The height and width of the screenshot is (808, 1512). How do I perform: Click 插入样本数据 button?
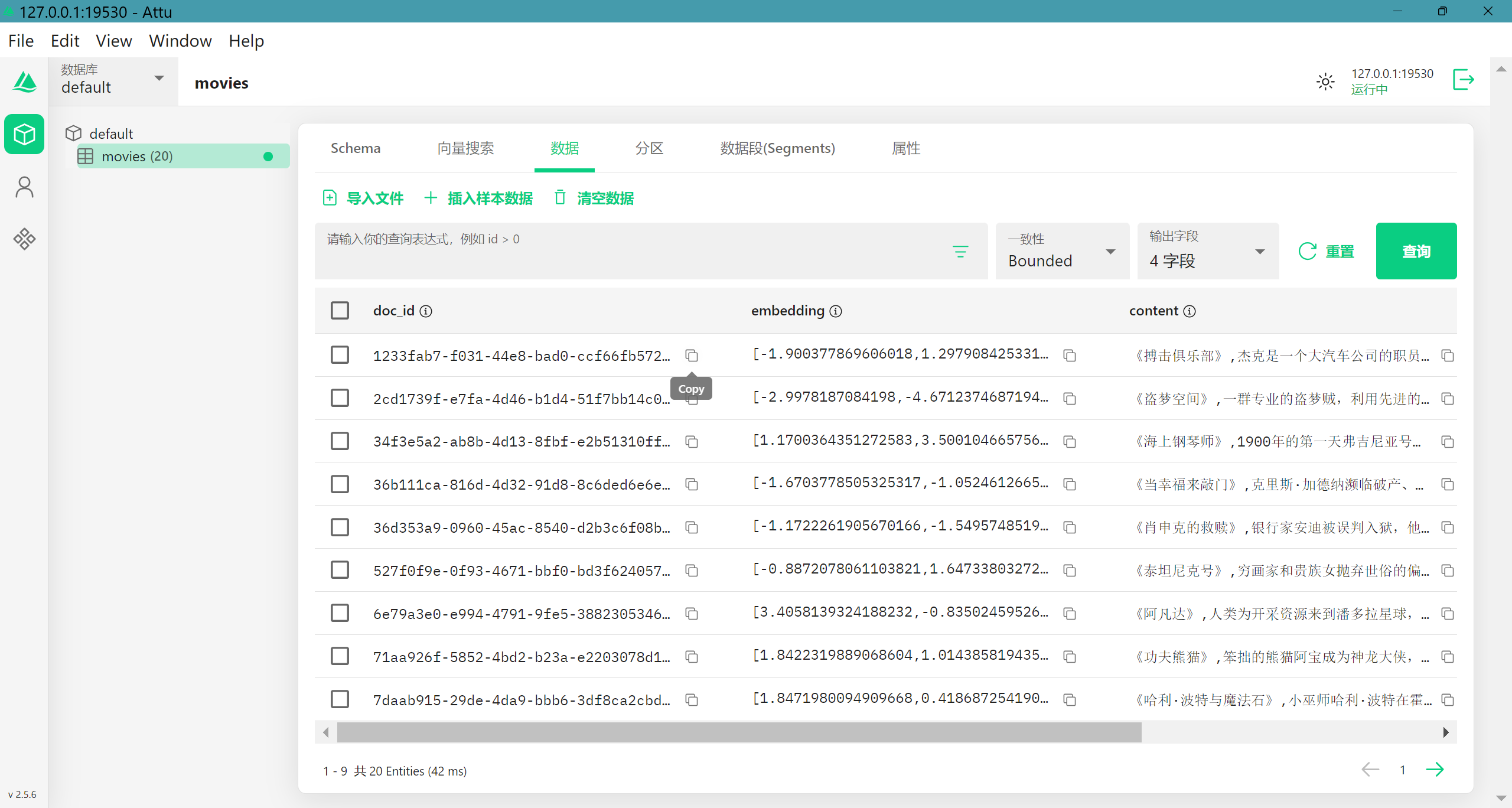tap(479, 198)
